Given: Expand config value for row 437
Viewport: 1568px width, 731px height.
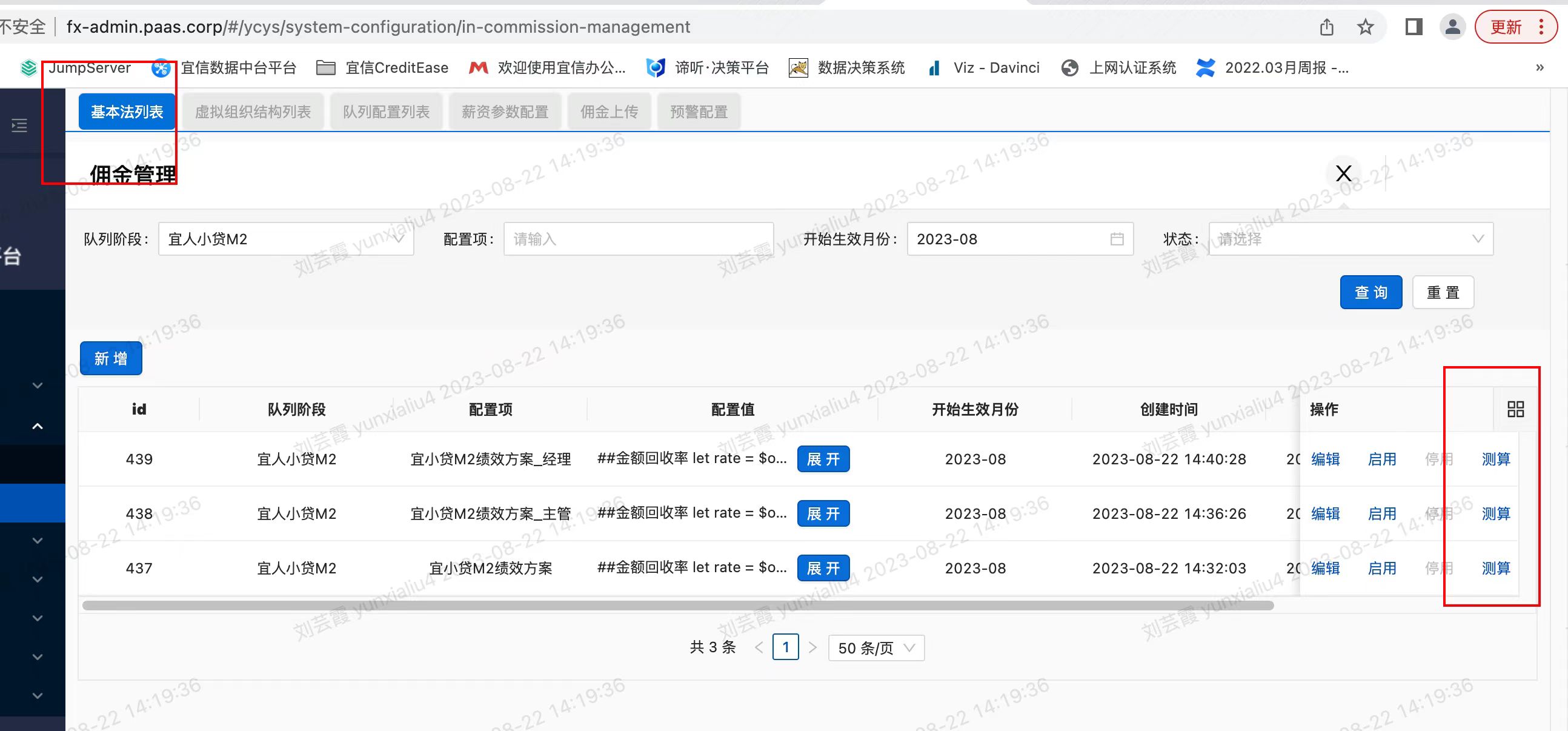Looking at the screenshot, I should click(x=823, y=569).
